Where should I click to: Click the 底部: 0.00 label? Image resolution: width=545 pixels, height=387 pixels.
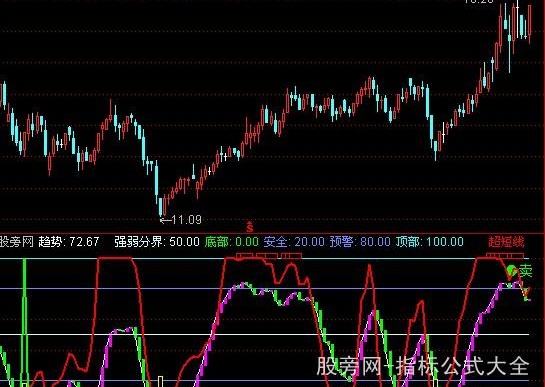pyautogui.click(x=232, y=241)
